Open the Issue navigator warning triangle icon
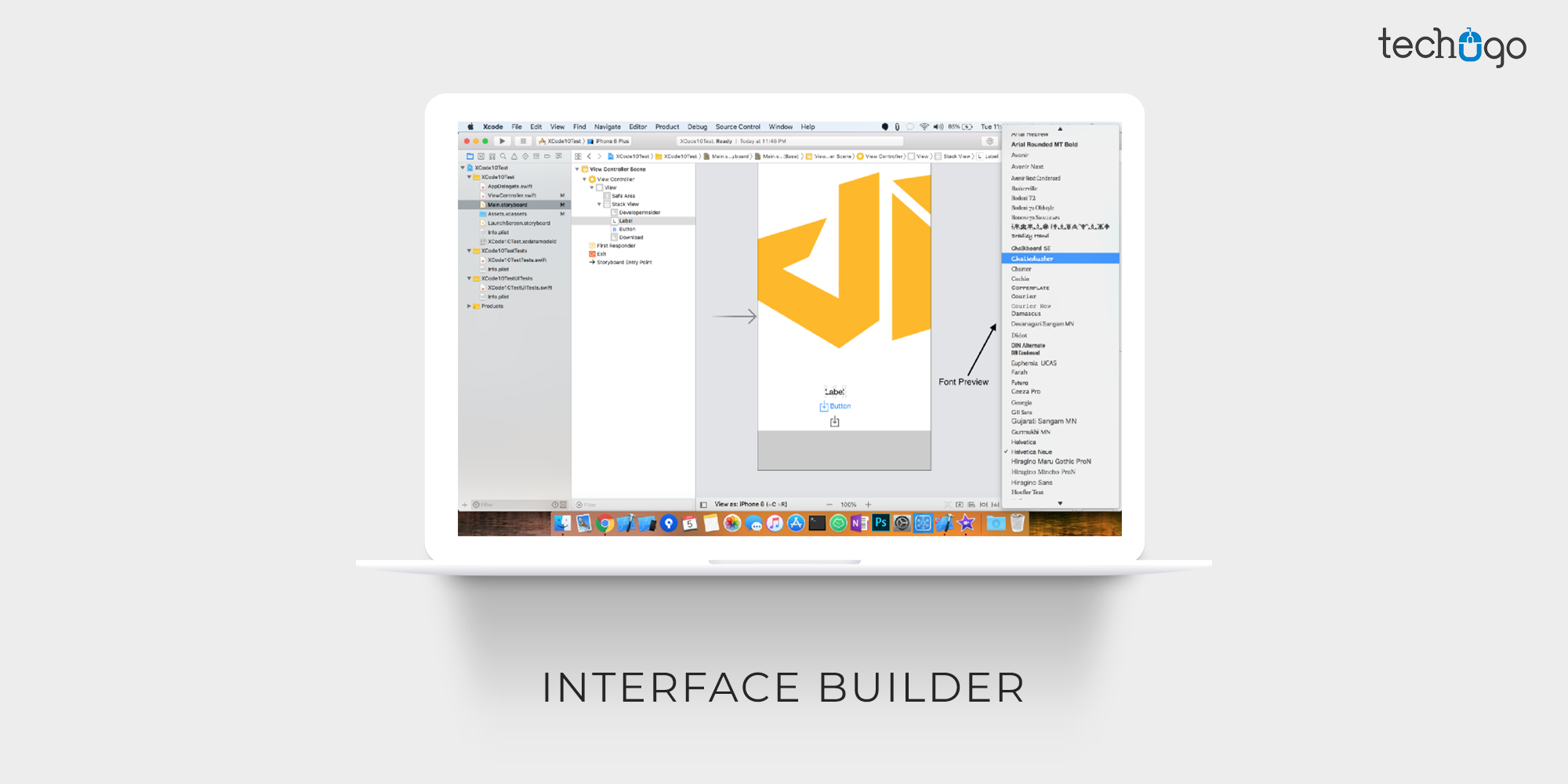The width and height of the screenshot is (1568, 784). point(514,156)
